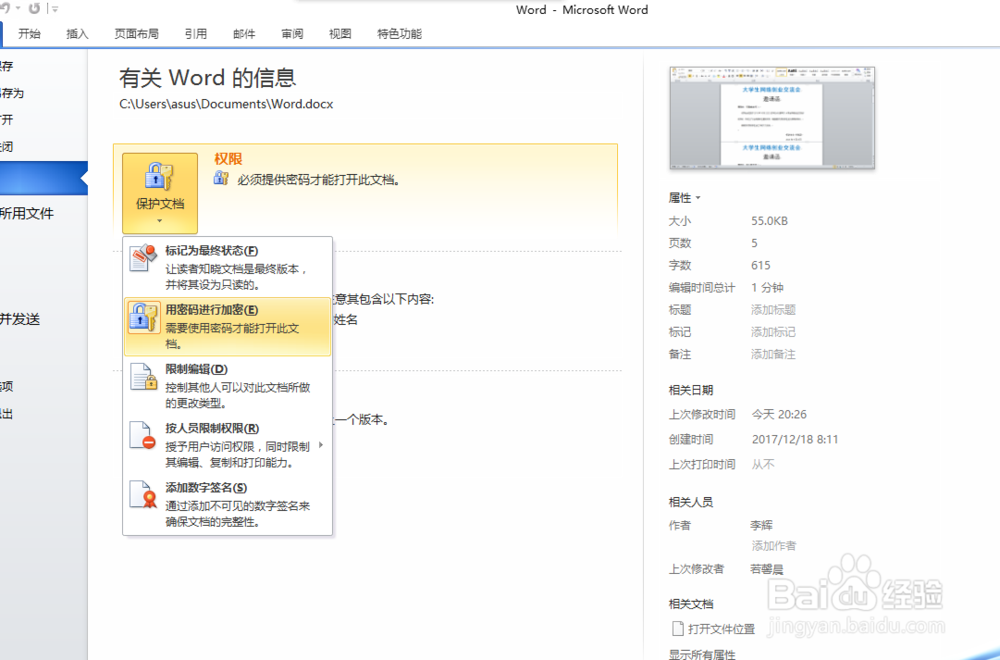Open the 邮件 tab
The image size is (1000, 660).
click(x=244, y=34)
